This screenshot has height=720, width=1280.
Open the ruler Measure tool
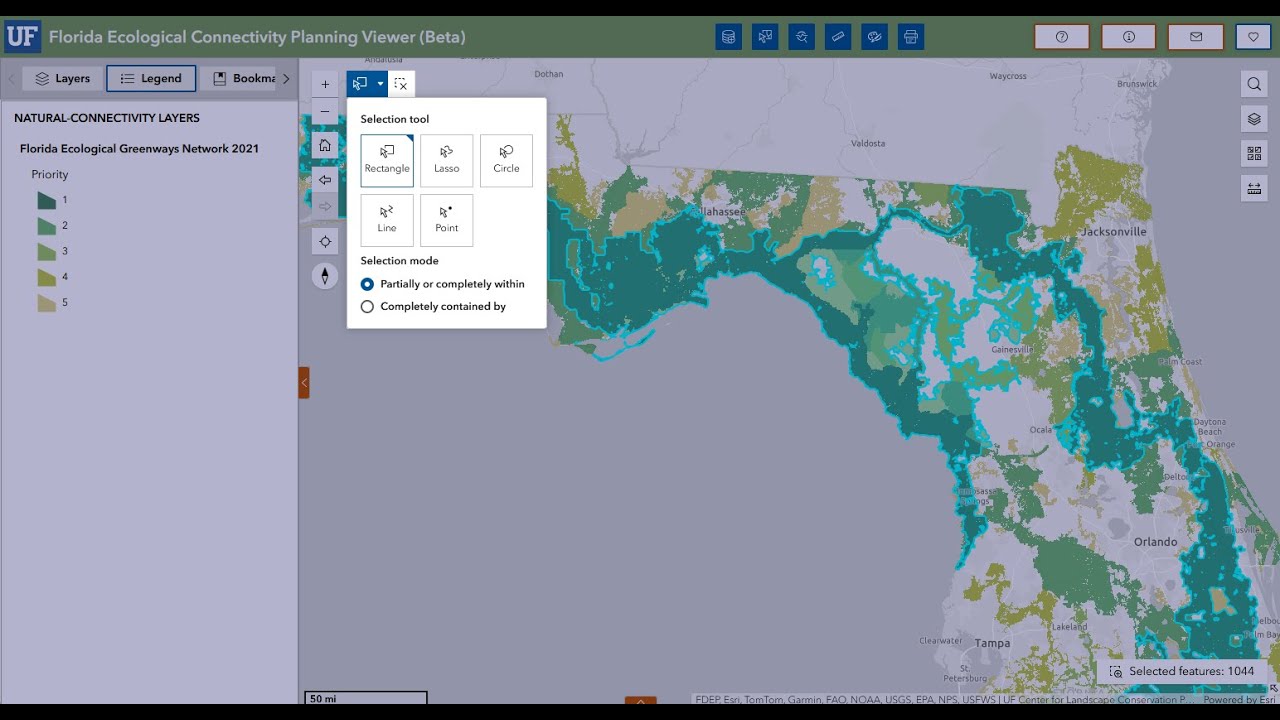coord(838,37)
